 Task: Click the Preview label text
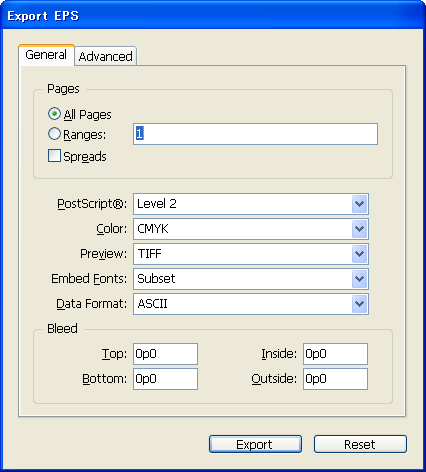[104, 254]
